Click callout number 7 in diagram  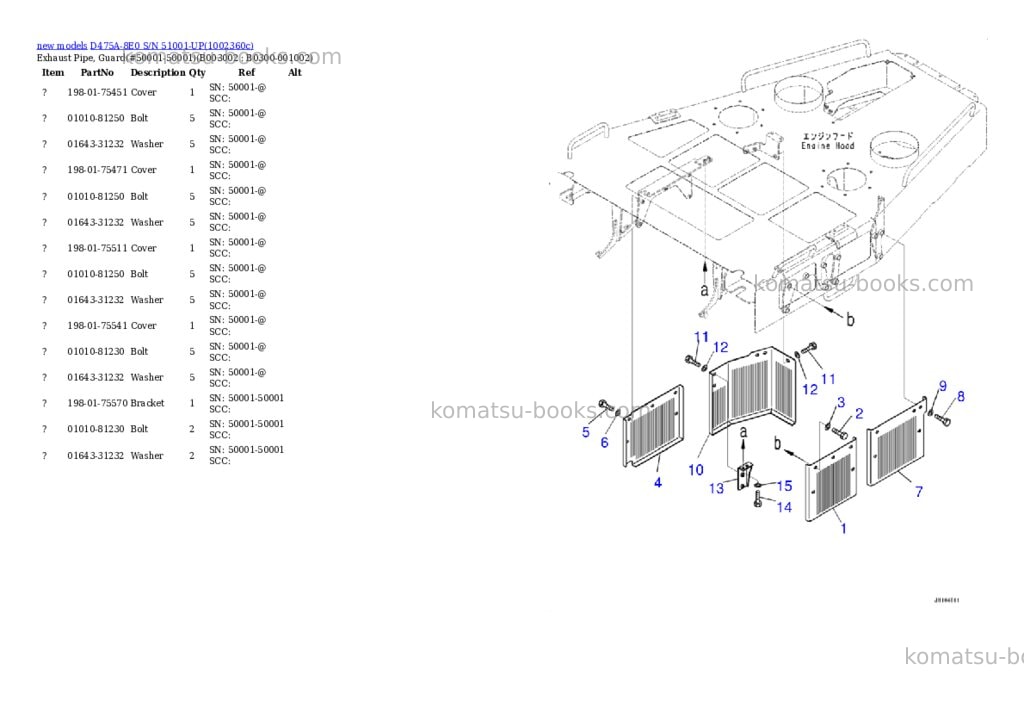[x=919, y=492]
